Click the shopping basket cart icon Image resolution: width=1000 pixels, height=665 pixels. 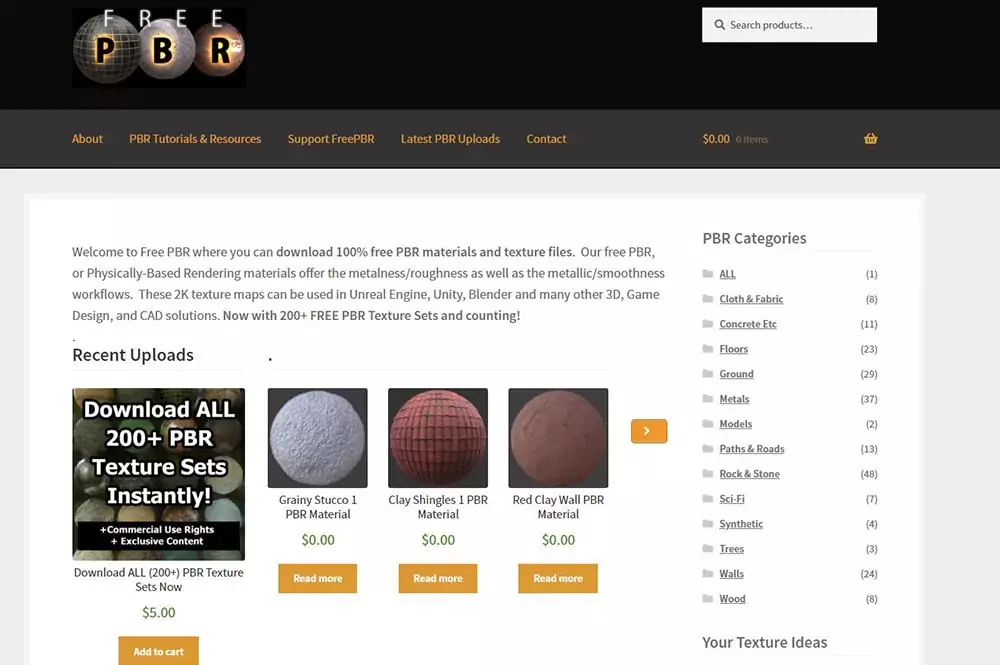tap(871, 138)
